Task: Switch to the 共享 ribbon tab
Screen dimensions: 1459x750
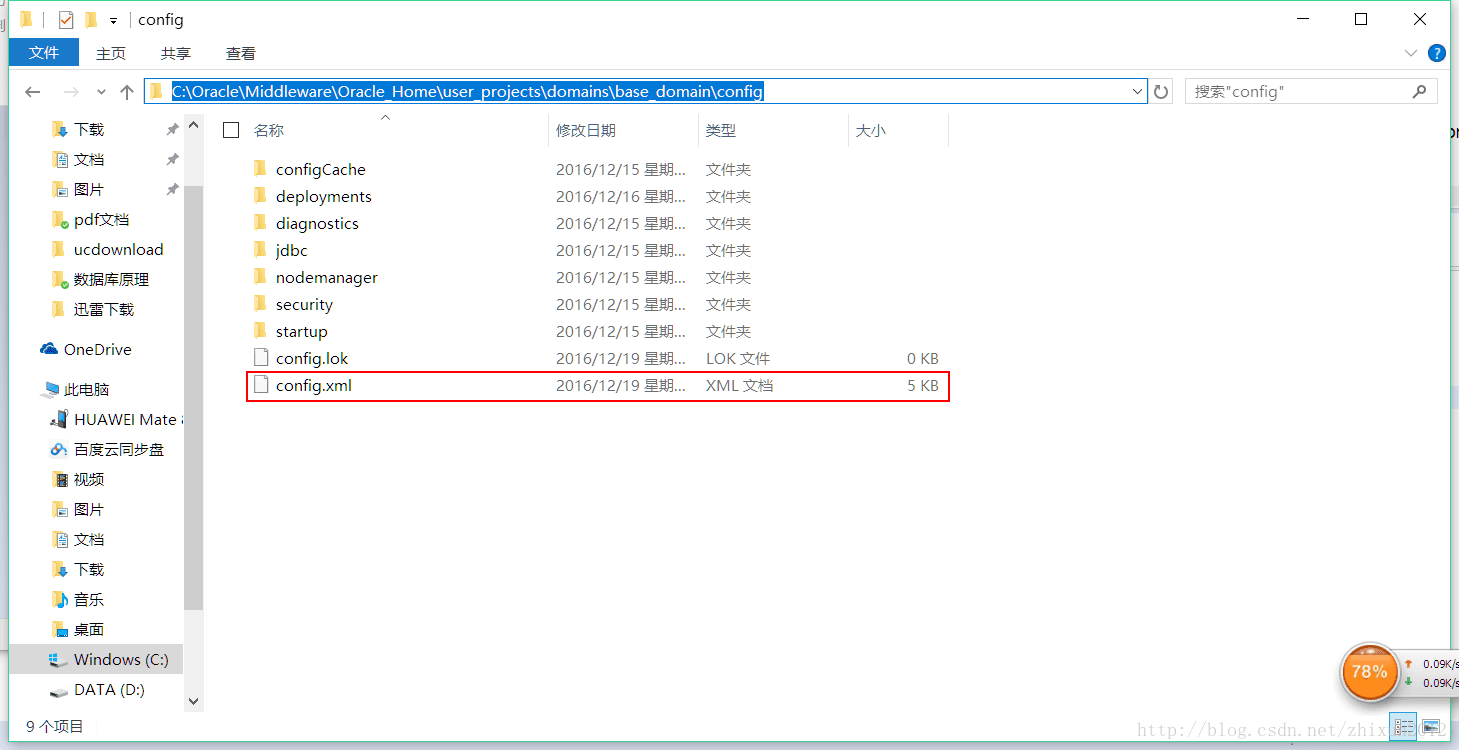Action: [176, 54]
